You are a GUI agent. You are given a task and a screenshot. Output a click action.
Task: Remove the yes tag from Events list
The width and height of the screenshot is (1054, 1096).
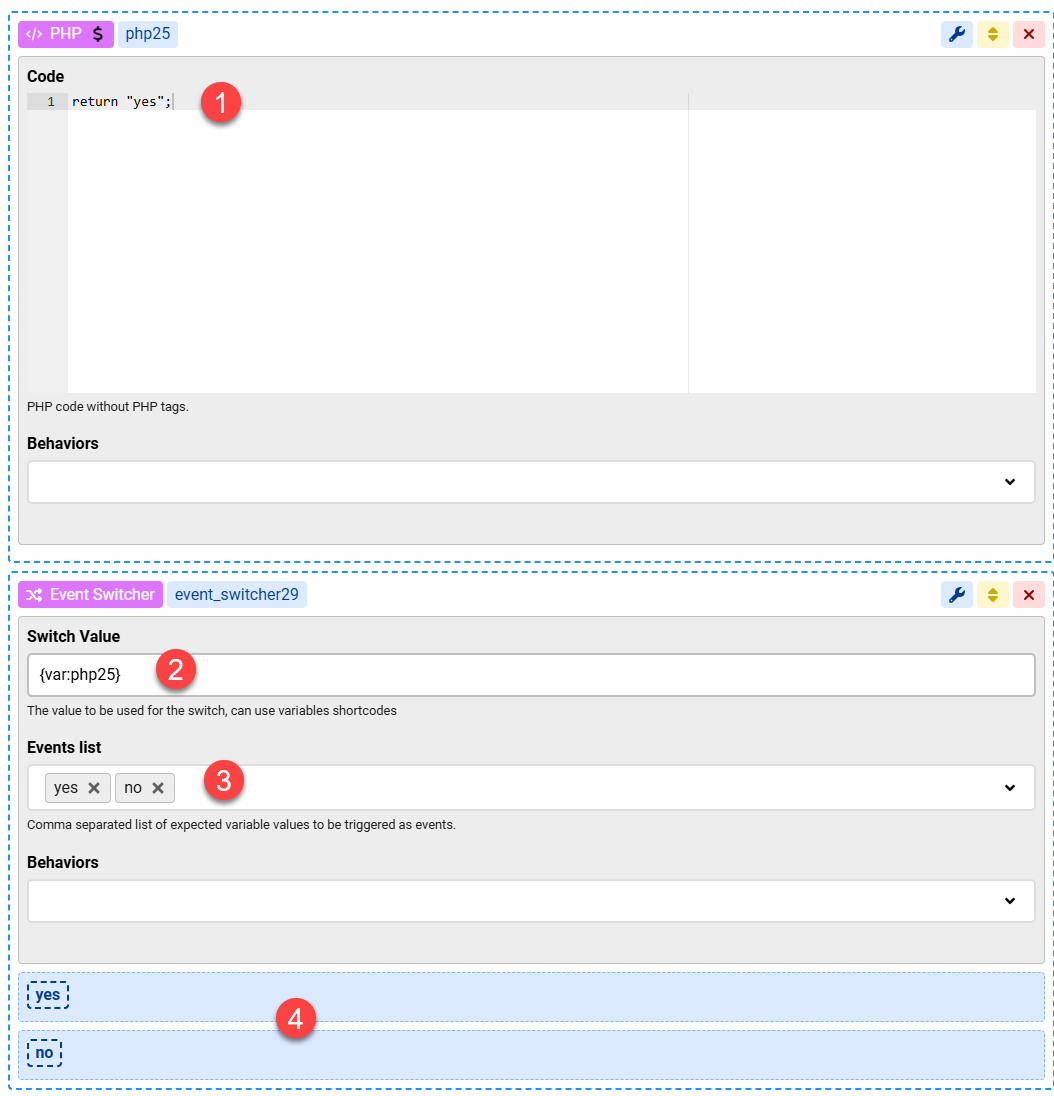click(x=94, y=788)
